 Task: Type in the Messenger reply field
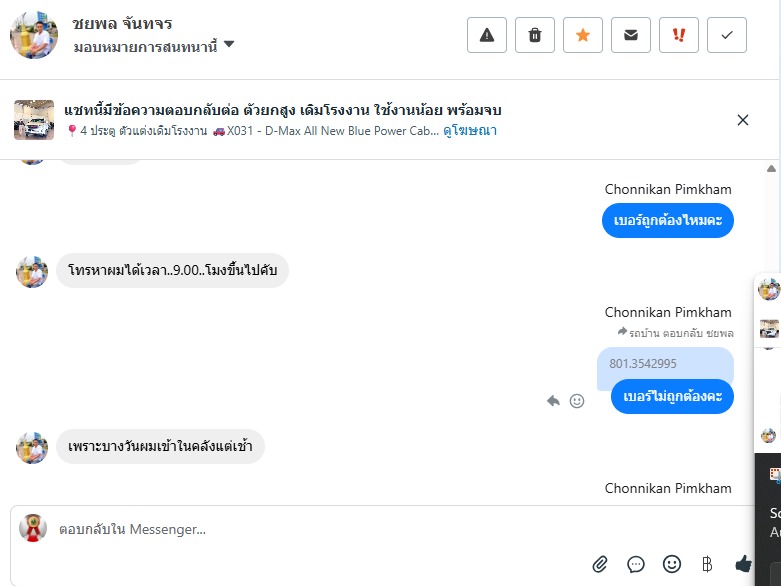(300, 529)
